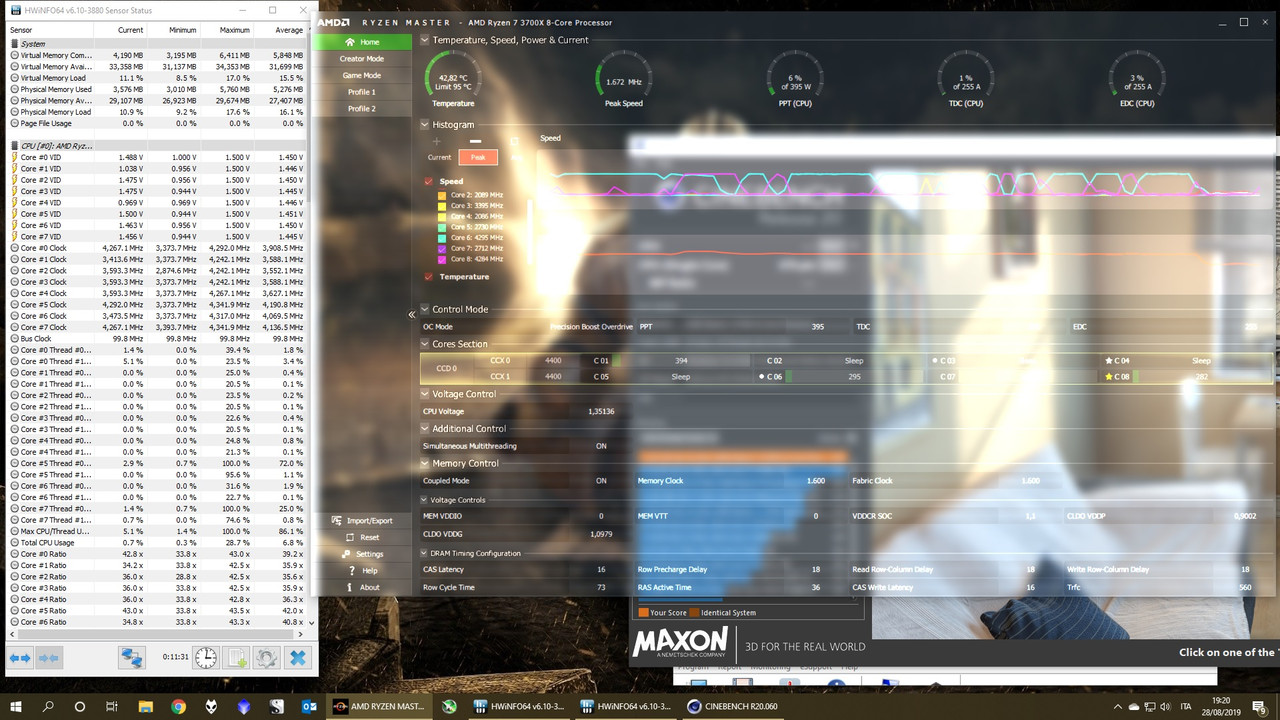Click the HWiNFO log file start icon
The image size is (1280, 720).
pyautogui.click(x=236, y=657)
